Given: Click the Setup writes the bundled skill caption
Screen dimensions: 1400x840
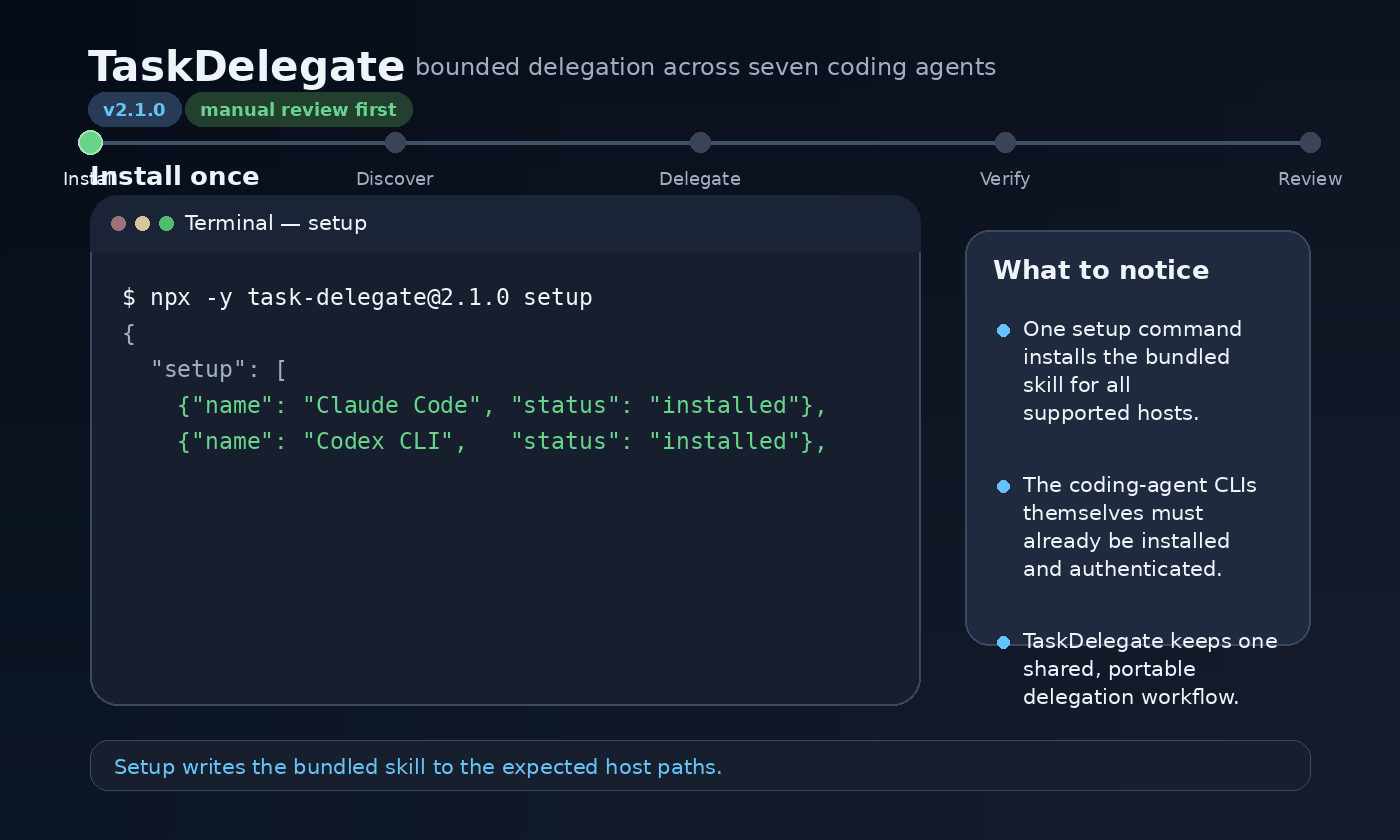Looking at the screenshot, I should 418,768.
